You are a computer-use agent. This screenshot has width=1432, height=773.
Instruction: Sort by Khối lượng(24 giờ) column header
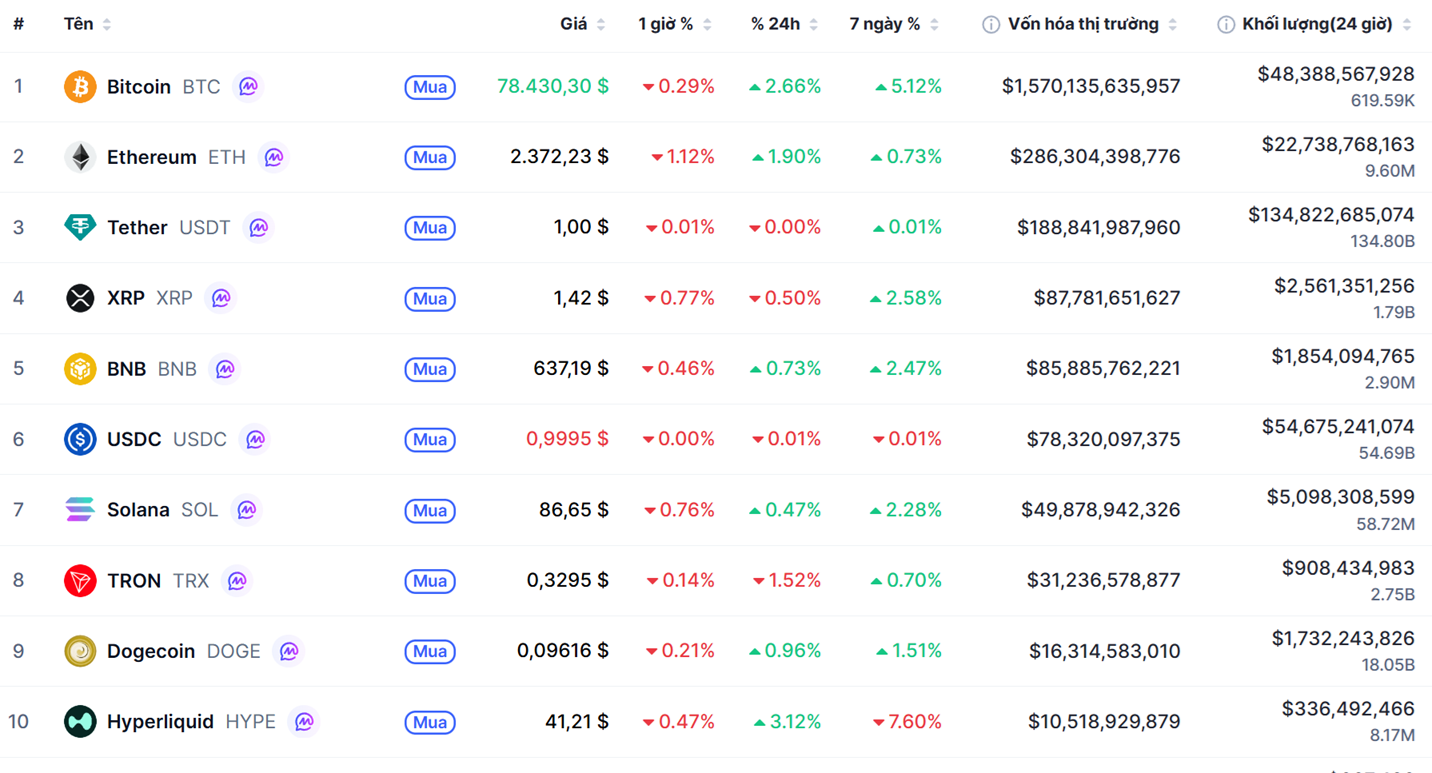1327,24
